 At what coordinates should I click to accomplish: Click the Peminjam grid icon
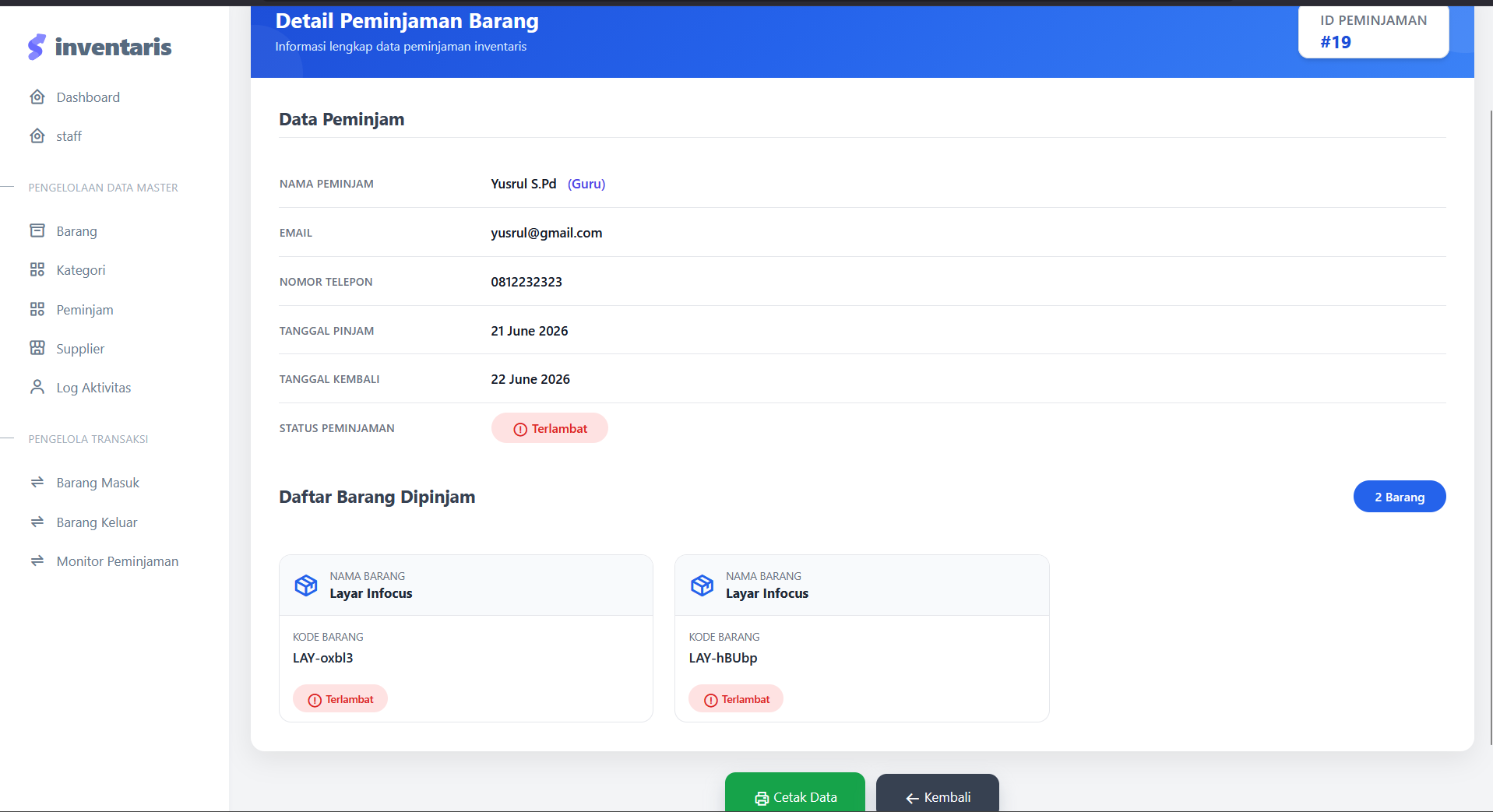pos(37,309)
